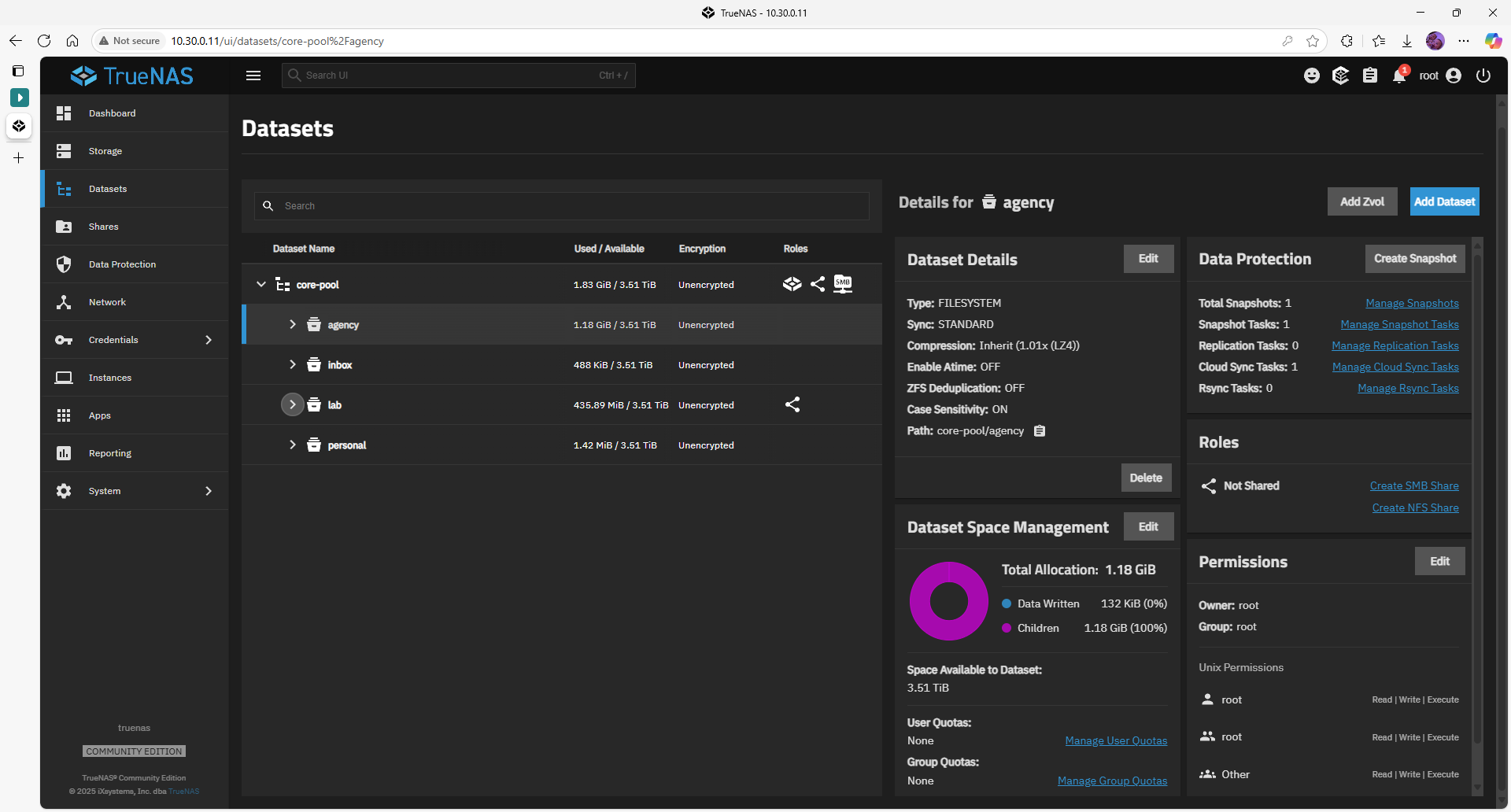Open Manage Replication Tasks link
The height and width of the screenshot is (812, 1511).
(1395, 345)
